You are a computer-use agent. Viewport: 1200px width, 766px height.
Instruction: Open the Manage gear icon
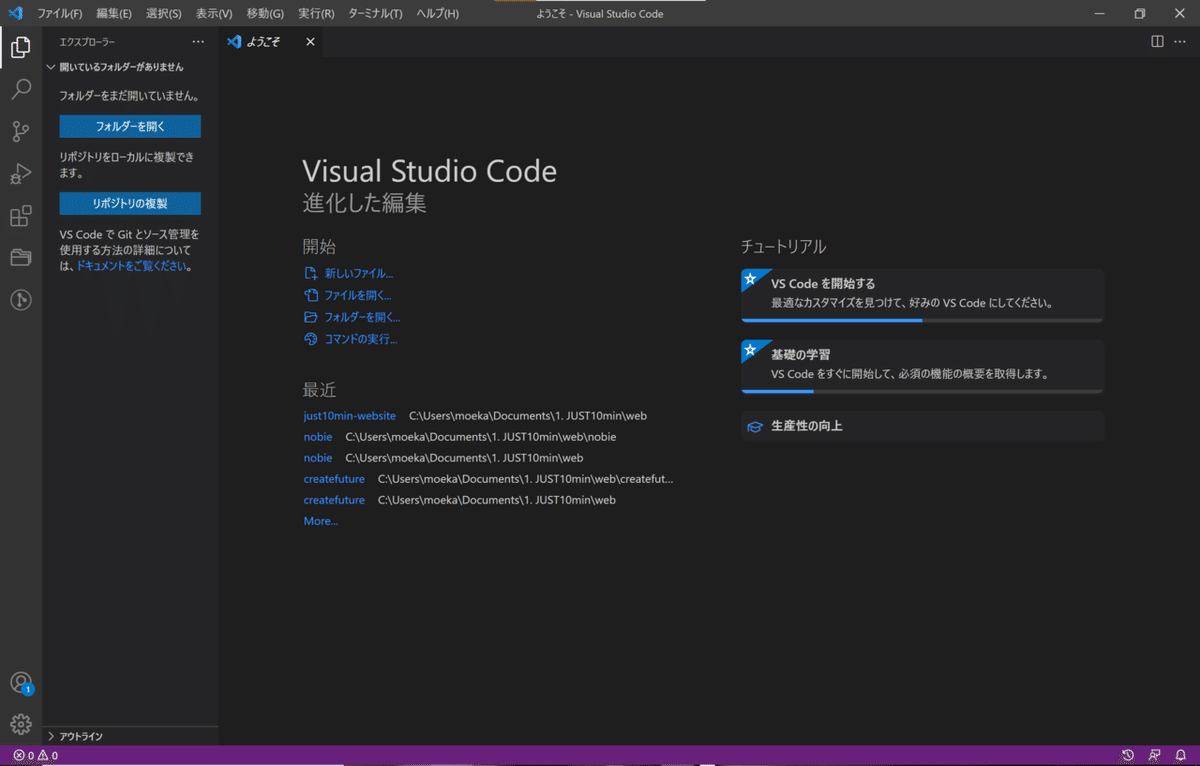[21, 724]
